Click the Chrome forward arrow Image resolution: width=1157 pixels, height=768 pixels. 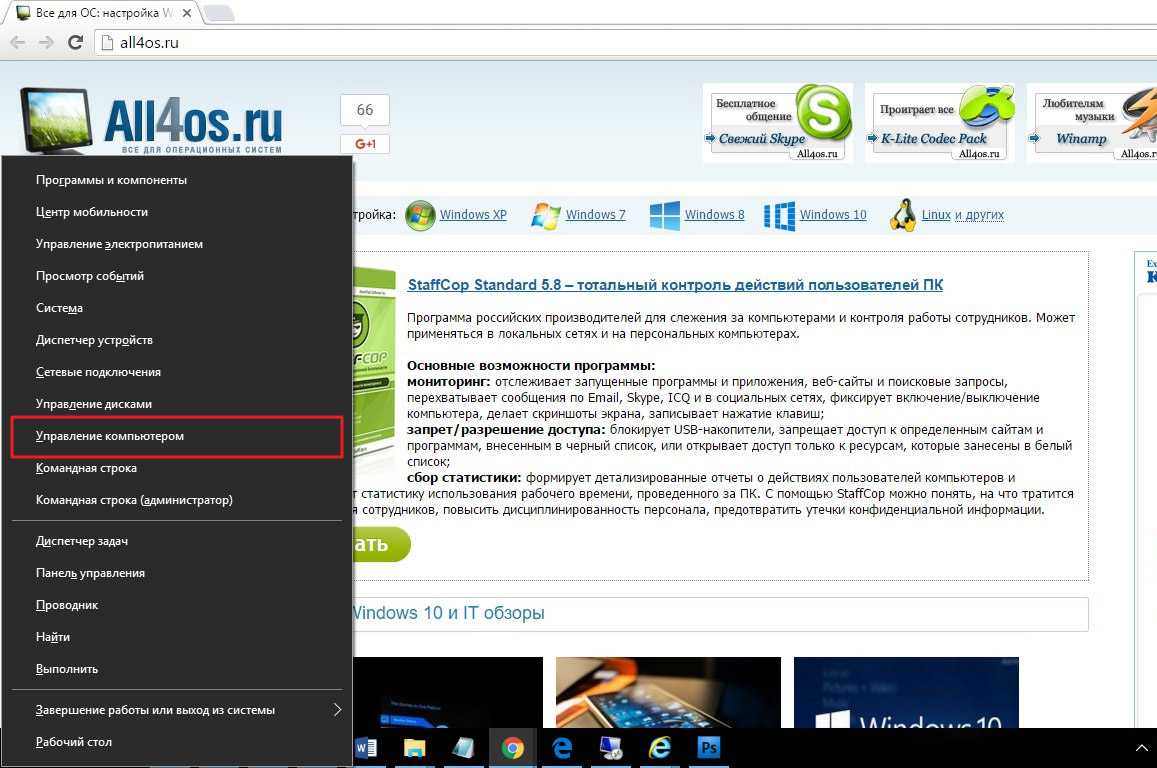pos(46,43)
